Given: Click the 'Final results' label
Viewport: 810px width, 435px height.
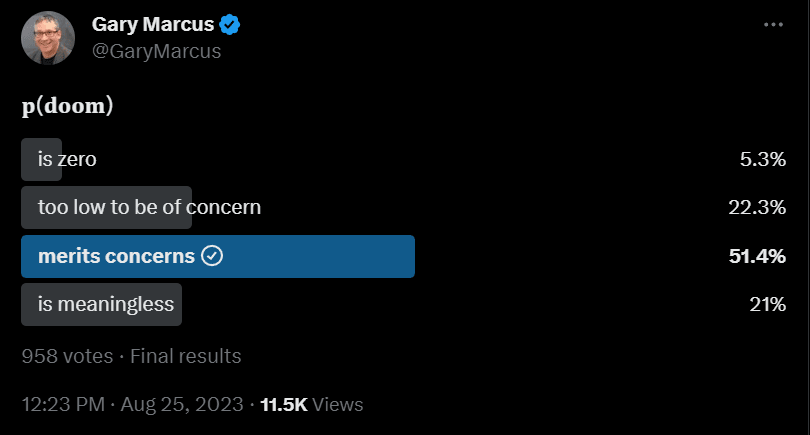Looking at the screenshot, I should (185, 356).
